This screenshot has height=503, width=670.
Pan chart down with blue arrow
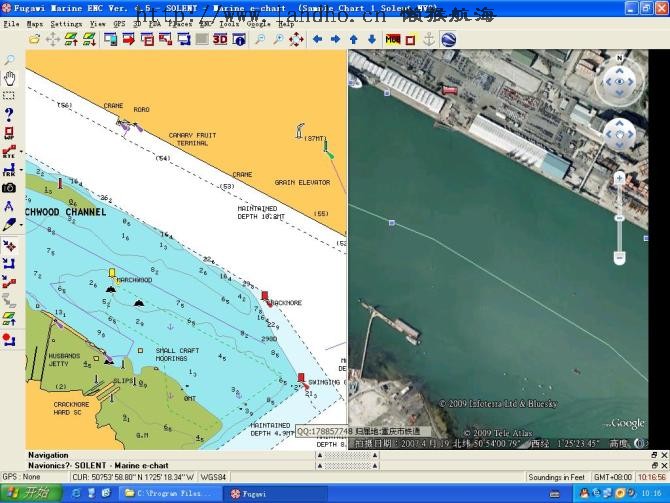[372, 39]
